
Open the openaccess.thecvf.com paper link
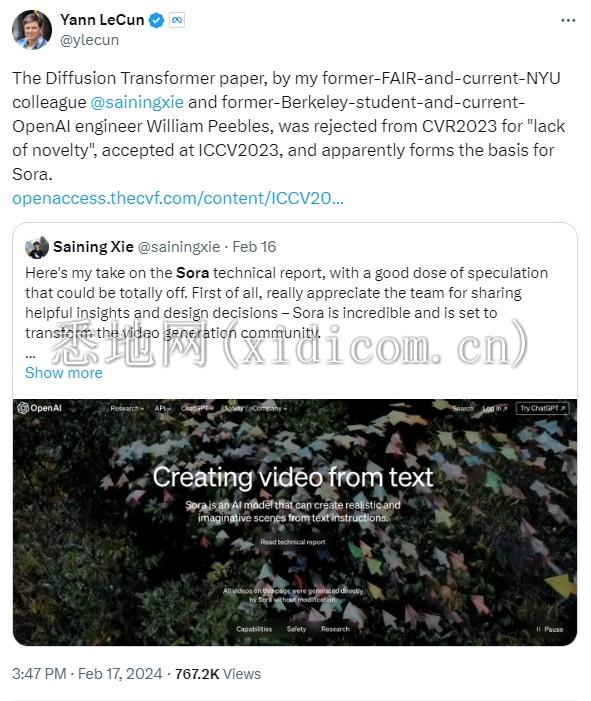tap(177, 198)
